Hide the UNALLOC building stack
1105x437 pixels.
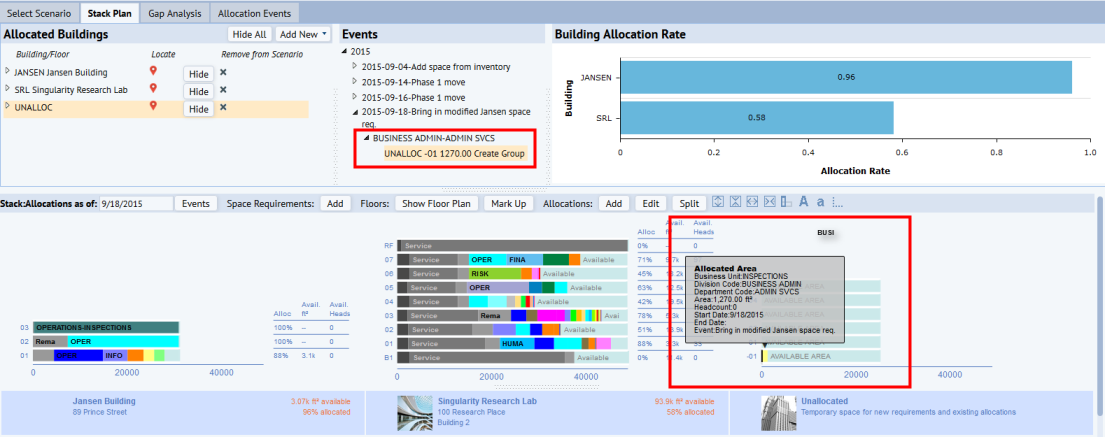click(198, 108)
